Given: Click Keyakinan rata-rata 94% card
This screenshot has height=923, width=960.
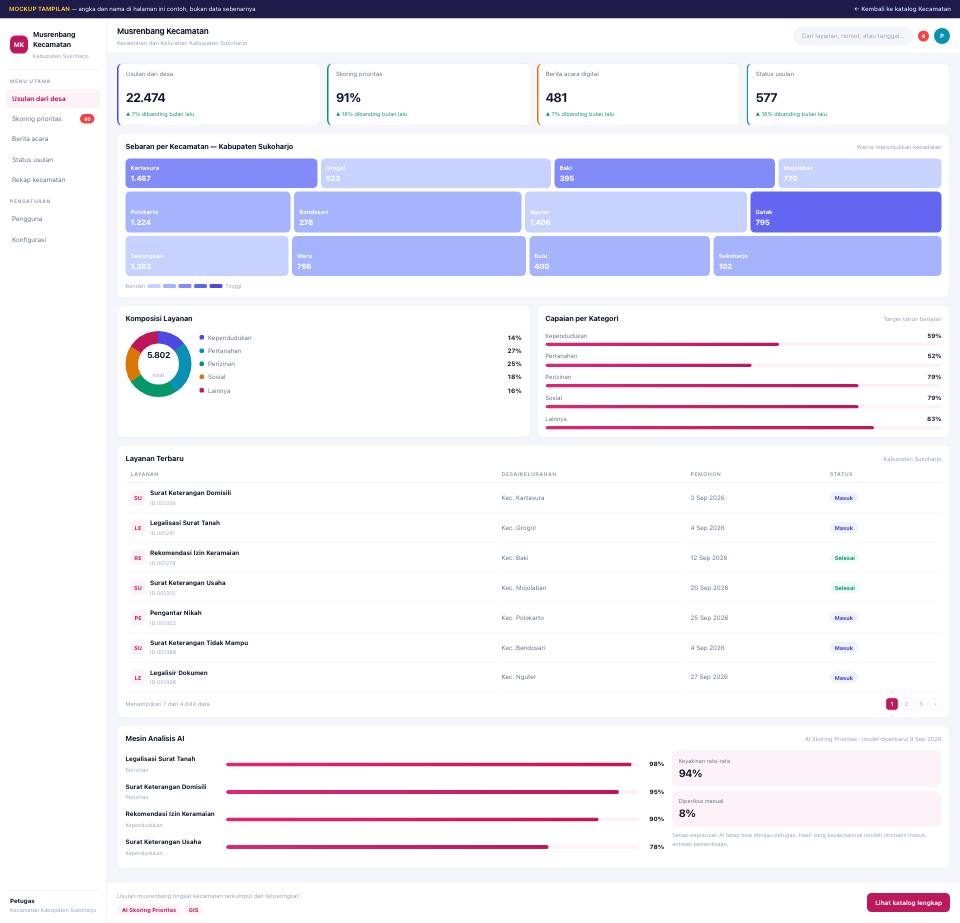Looking at the screenshot, I should click(x=806, y=768).
